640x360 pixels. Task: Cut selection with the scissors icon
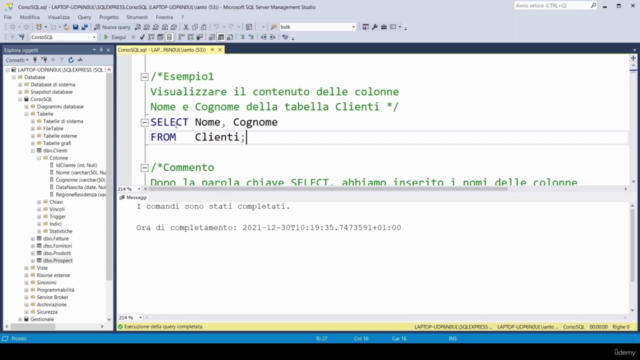[186, 27]
